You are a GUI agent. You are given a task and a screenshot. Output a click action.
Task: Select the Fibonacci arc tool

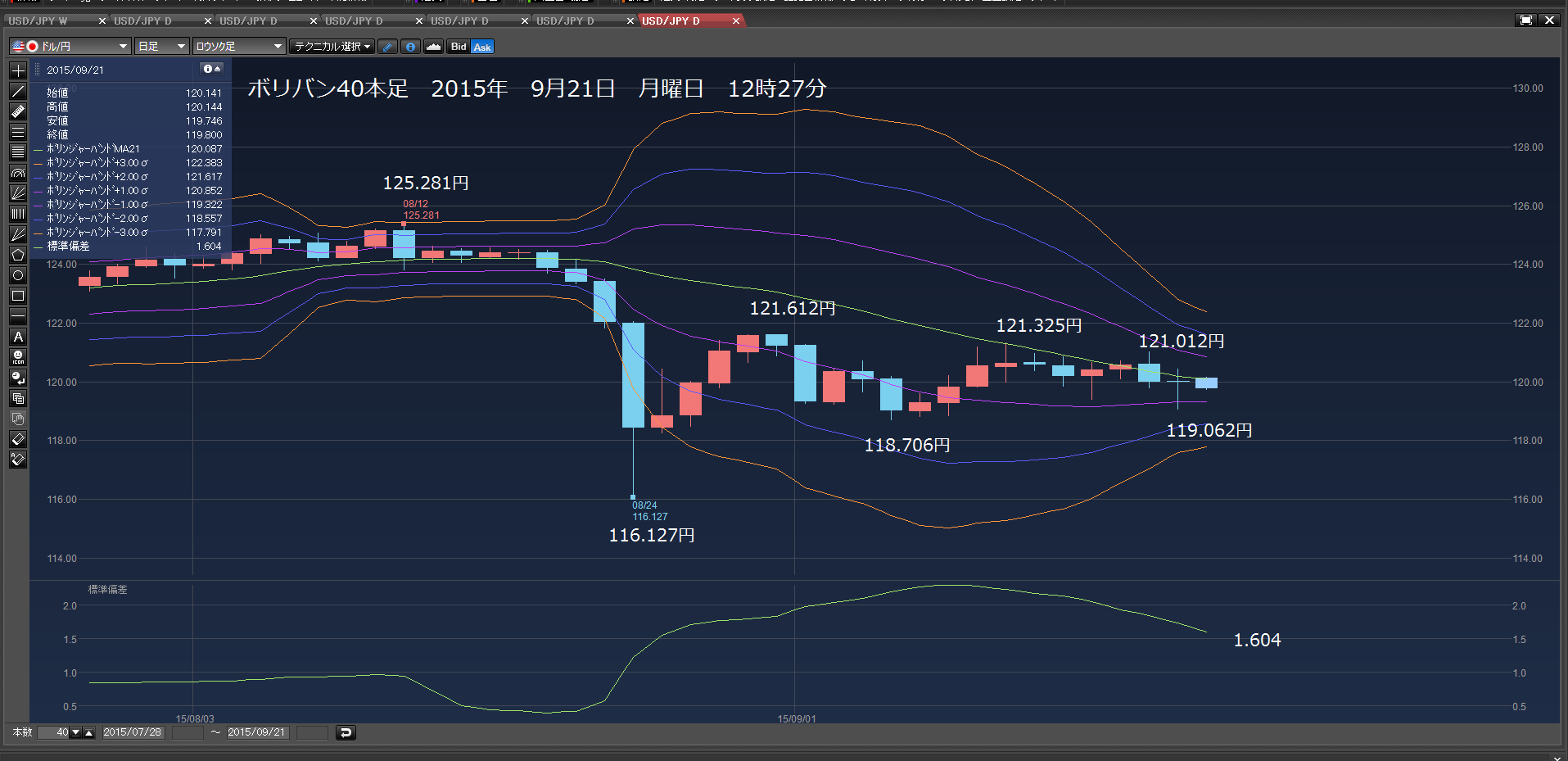pyautogui.click(x=18, y=173)
